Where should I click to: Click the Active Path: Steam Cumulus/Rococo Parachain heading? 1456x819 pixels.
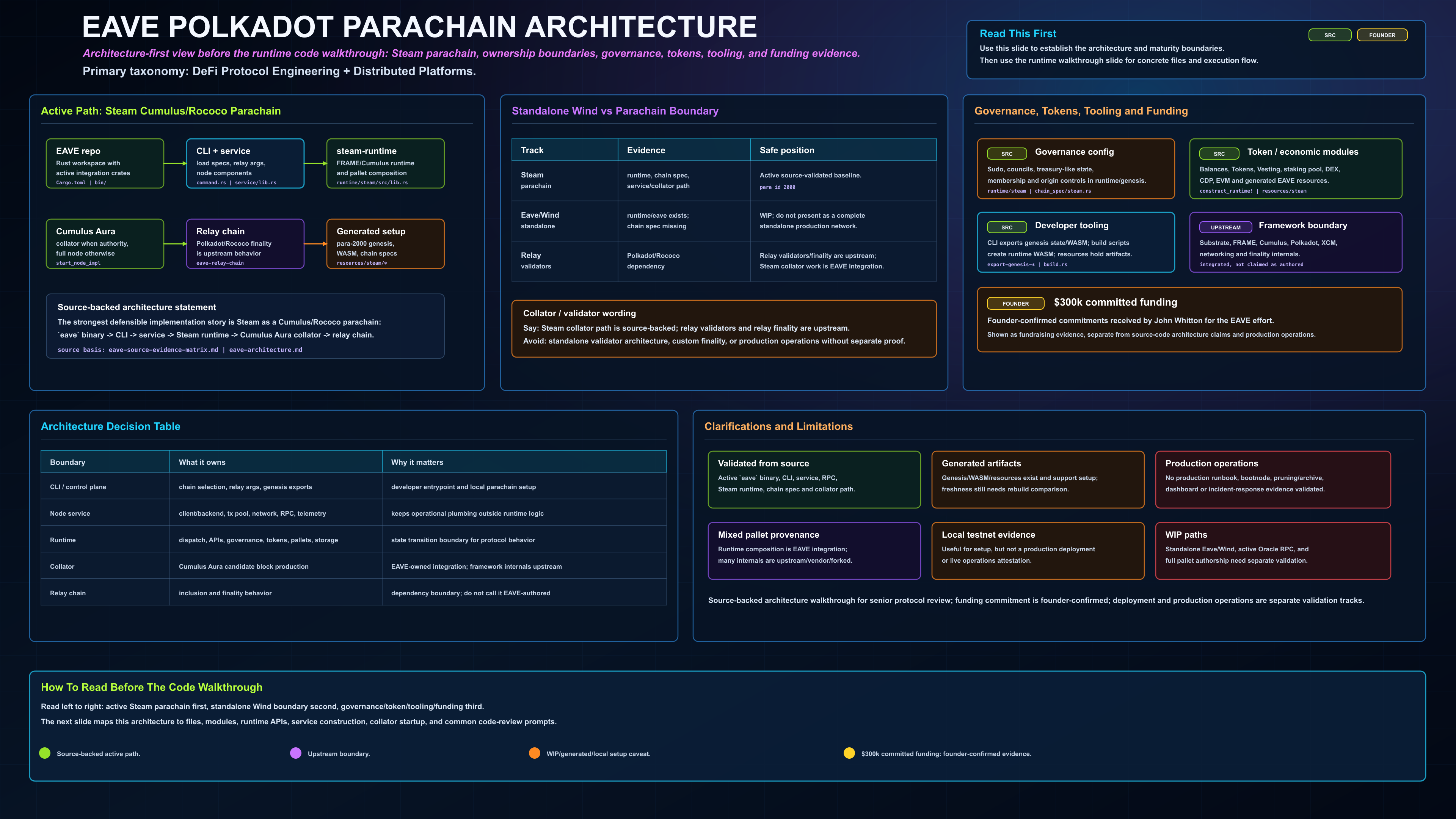tap(160, 111)
